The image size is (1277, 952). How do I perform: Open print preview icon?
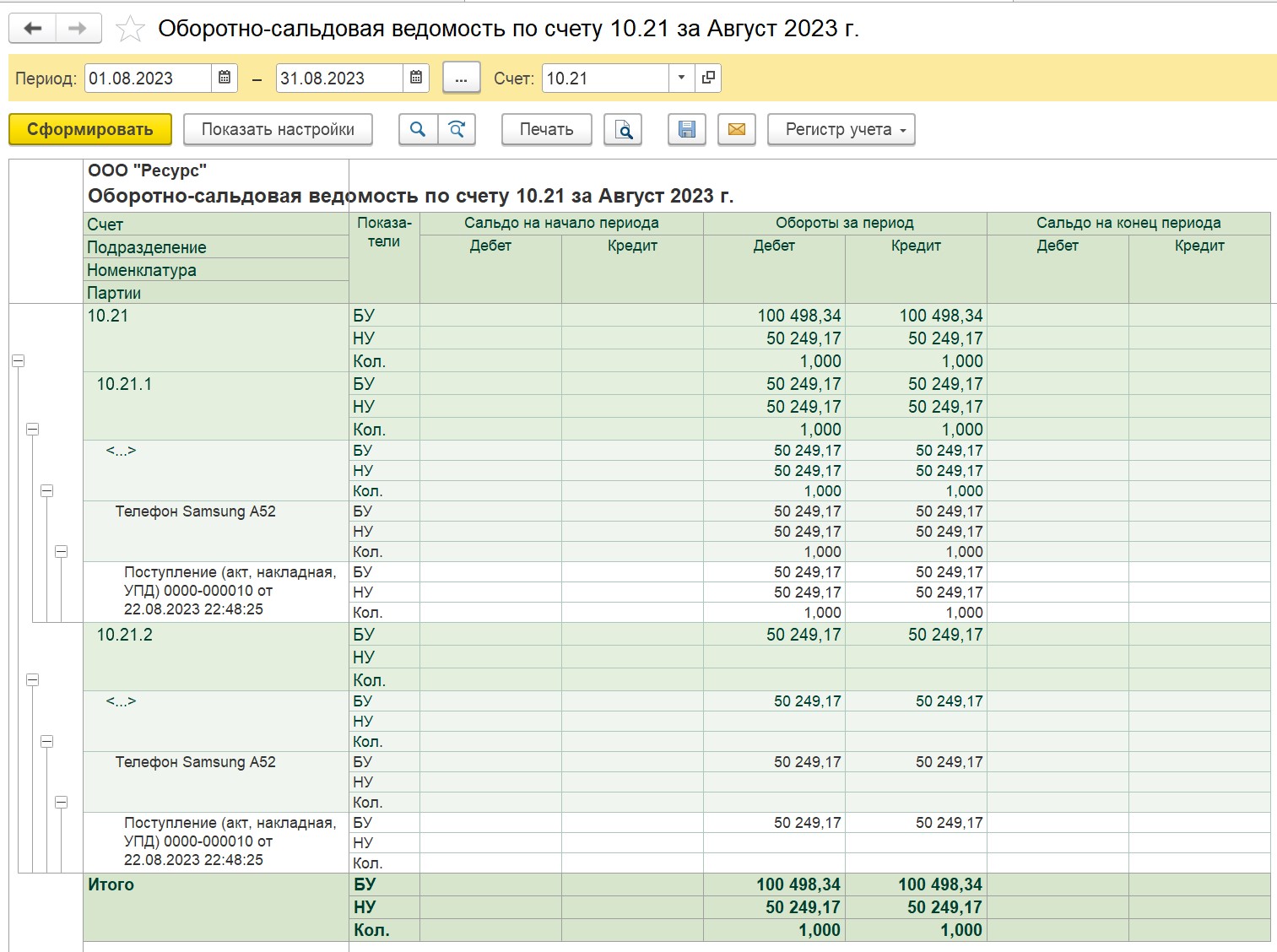click(x=623, y=129)
